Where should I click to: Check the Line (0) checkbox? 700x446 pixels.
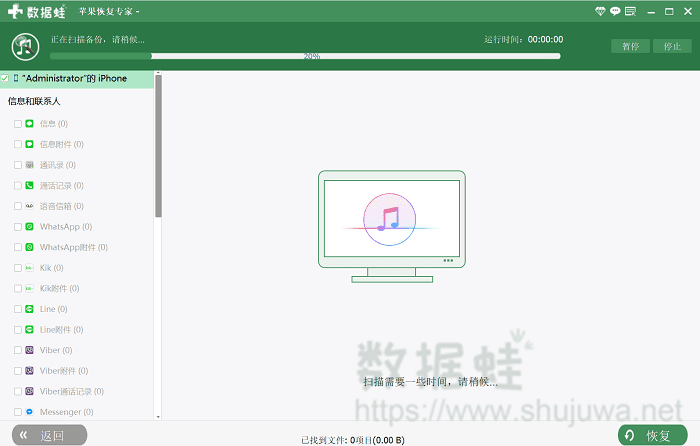tap(18, 309)
